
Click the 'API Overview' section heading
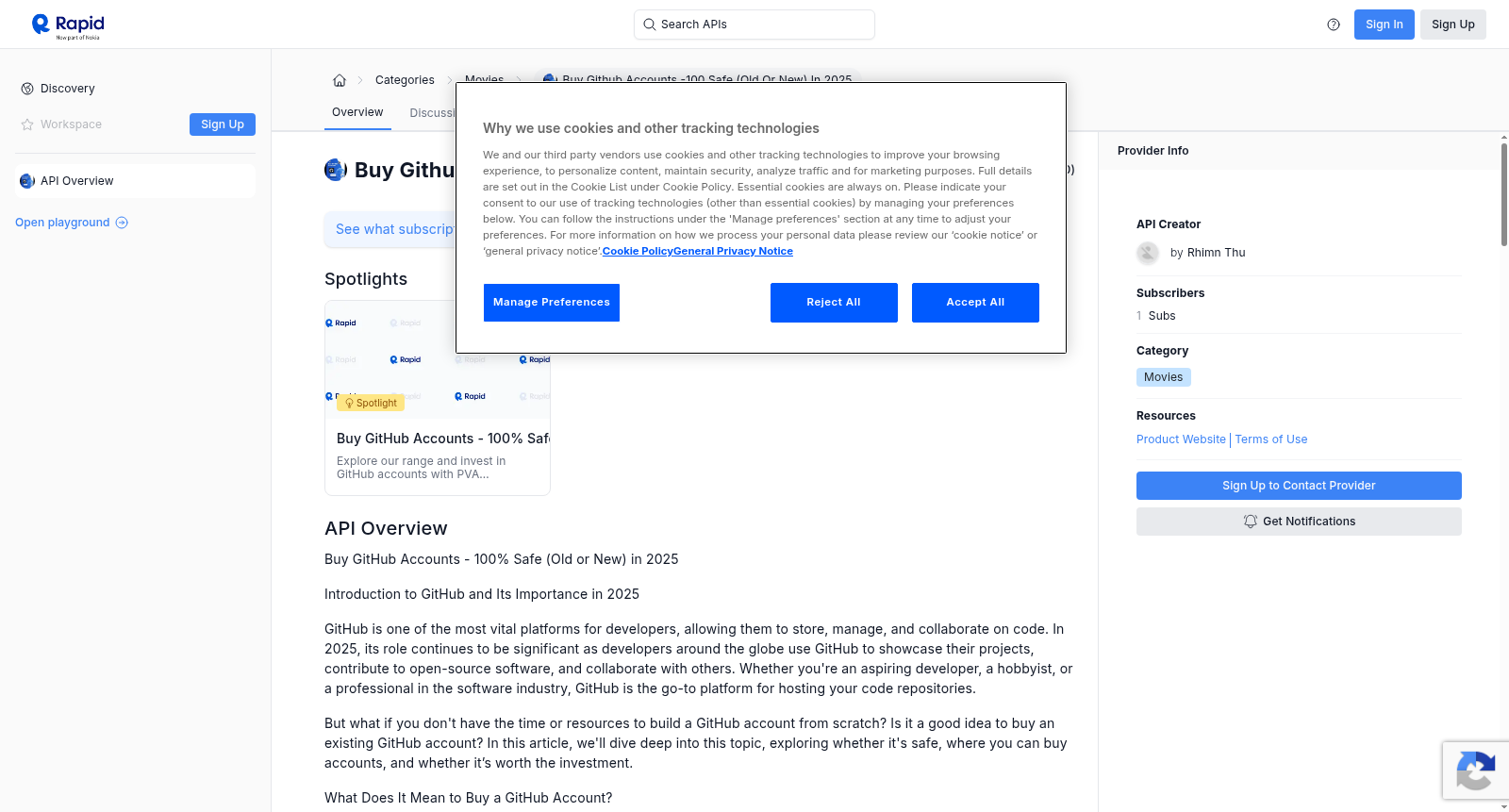pyautogui.click(x=386, y=528)
